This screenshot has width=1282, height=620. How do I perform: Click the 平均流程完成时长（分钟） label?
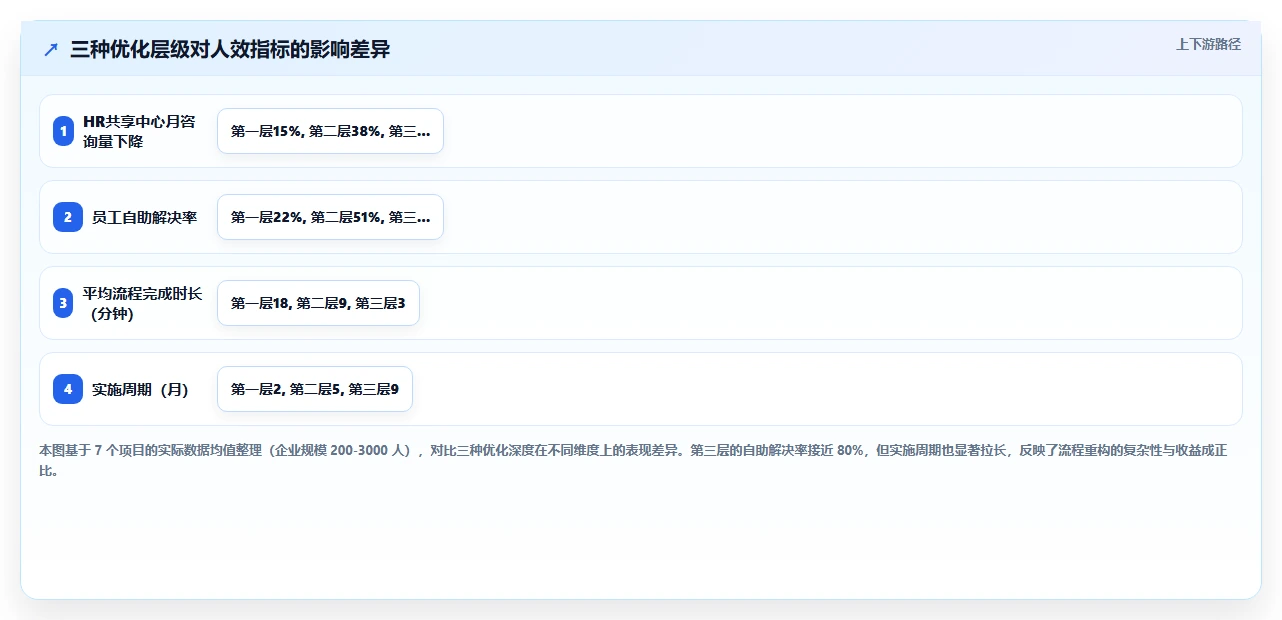(141, 303)
